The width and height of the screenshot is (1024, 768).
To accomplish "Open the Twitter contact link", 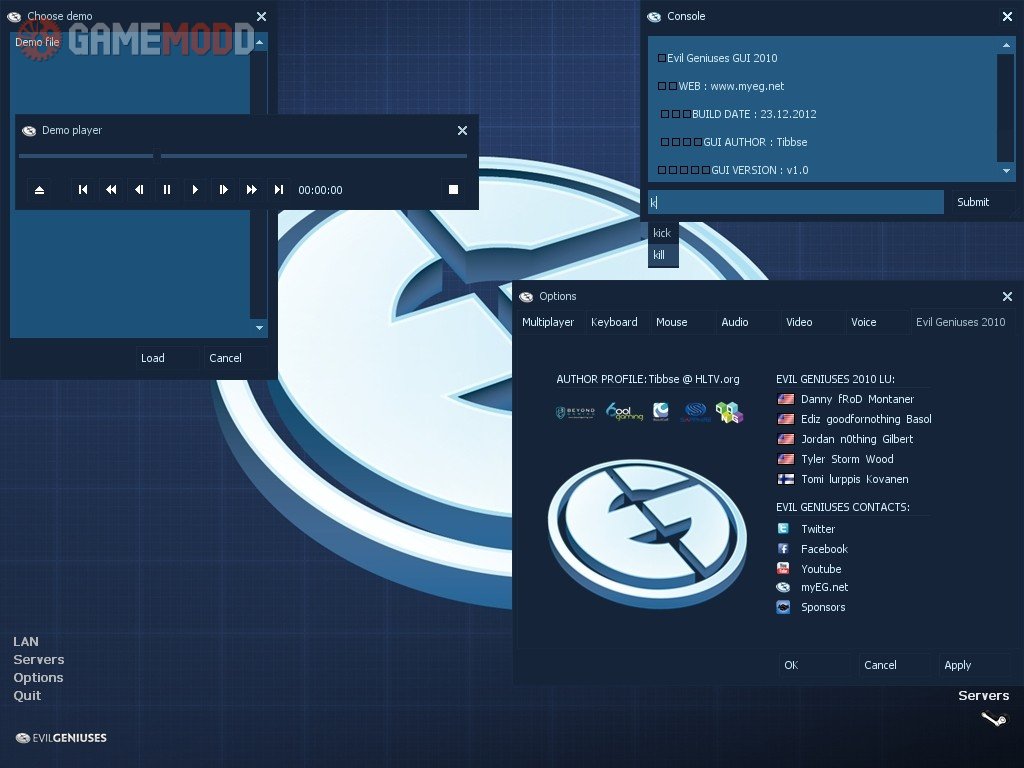I will [x=817, y=529].
